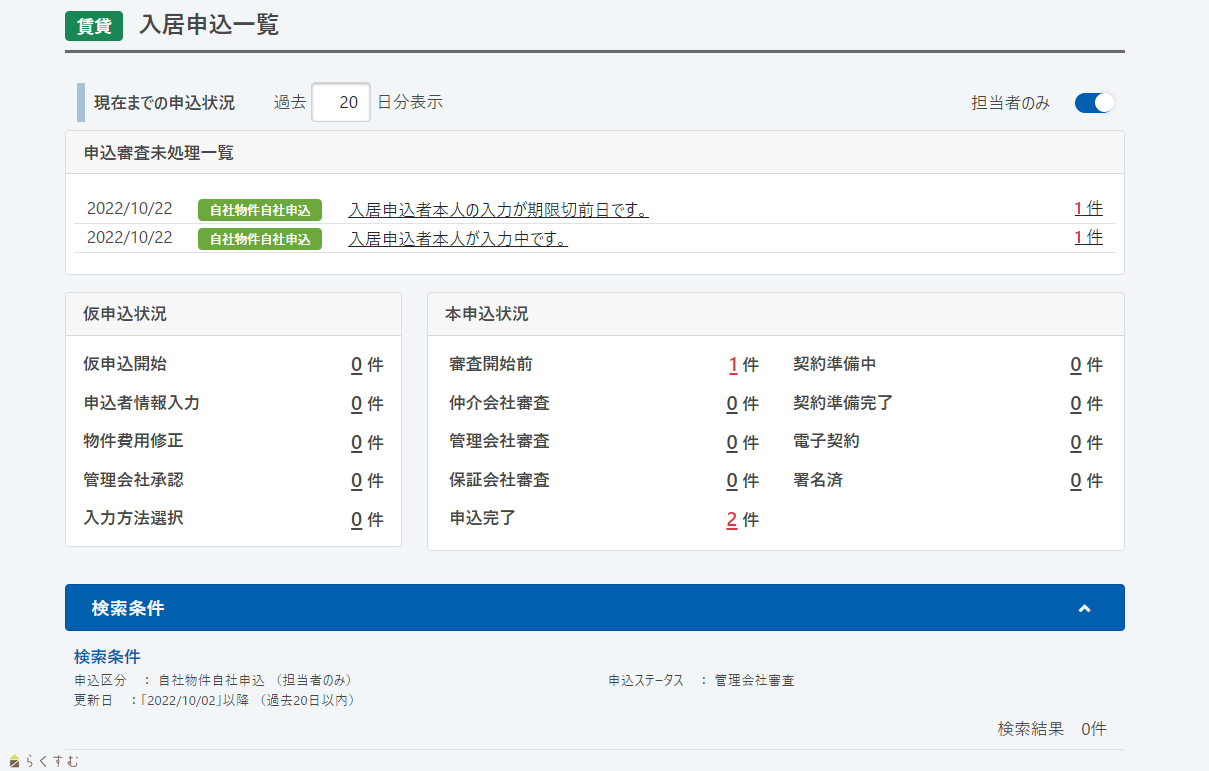Click the 保証会社審査 count
The height and width of the screenshot is (771, 1209).
732,481
